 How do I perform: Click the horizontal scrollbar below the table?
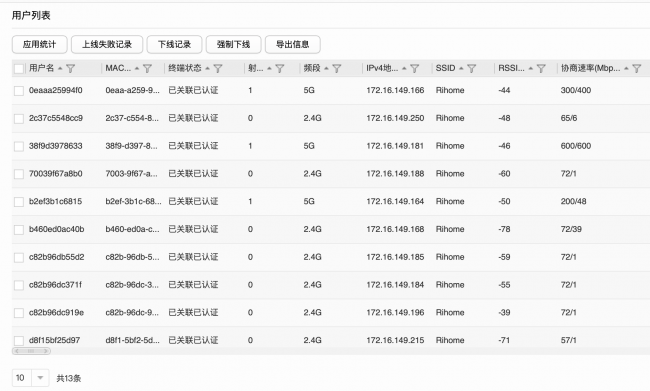(32, 351)
